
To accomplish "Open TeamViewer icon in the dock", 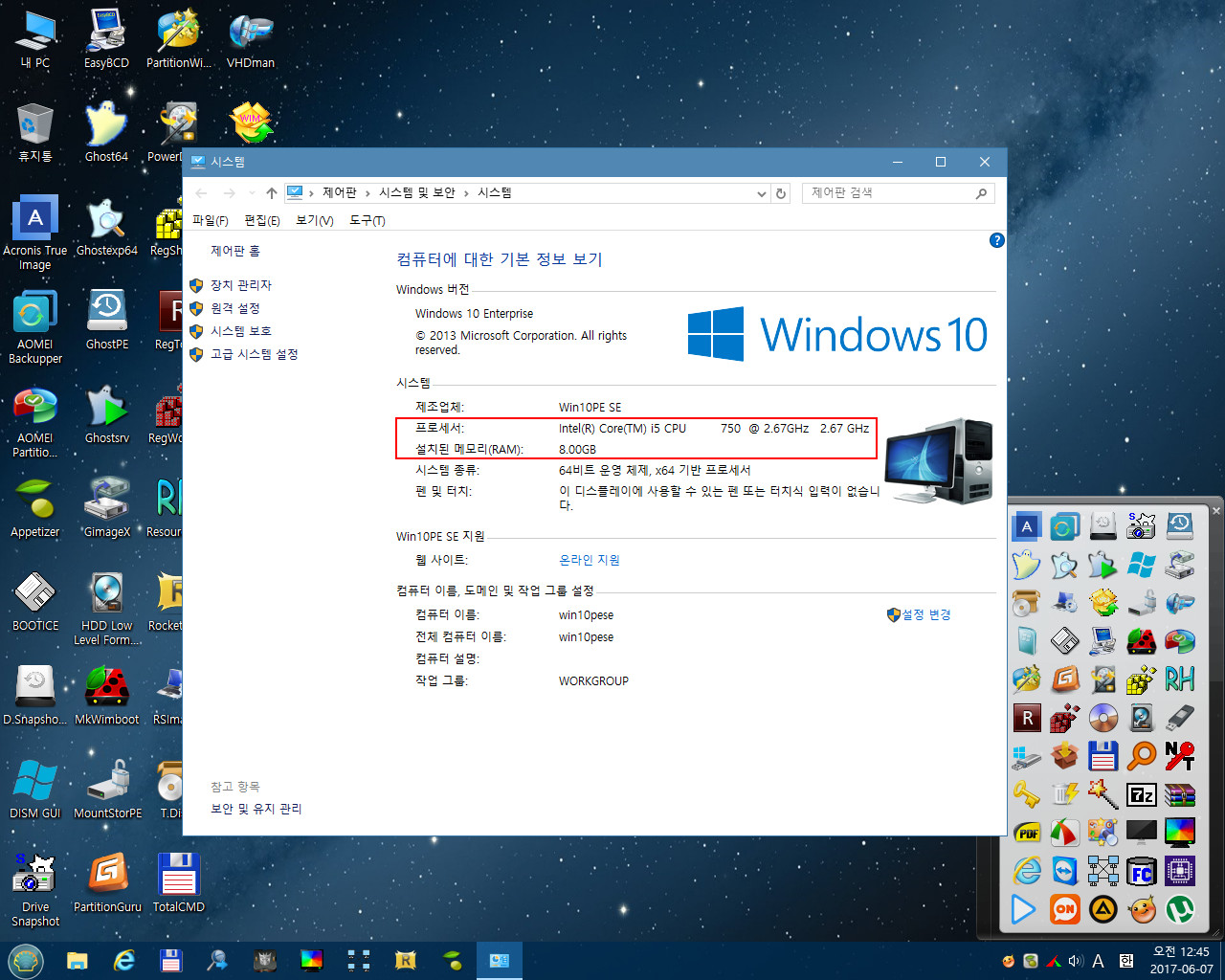I will click(1065, 871).
